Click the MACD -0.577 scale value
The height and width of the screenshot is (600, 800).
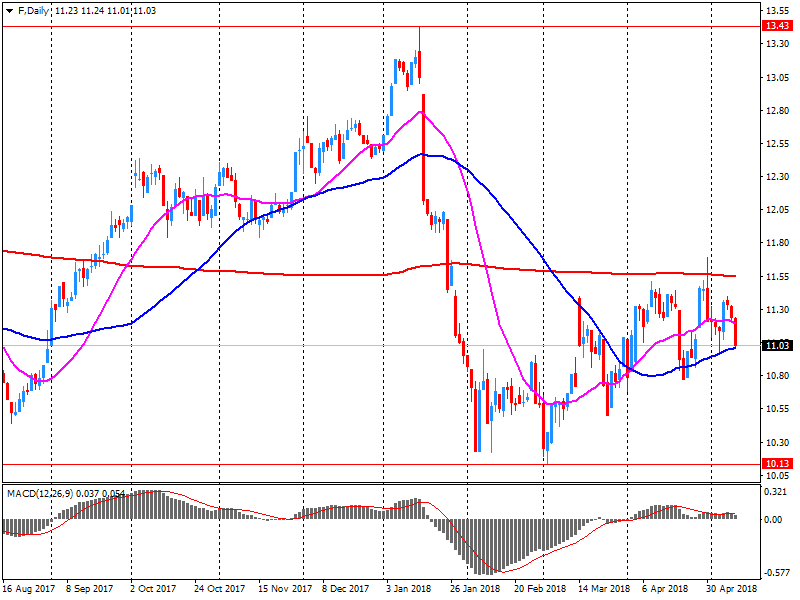[776, 573]
